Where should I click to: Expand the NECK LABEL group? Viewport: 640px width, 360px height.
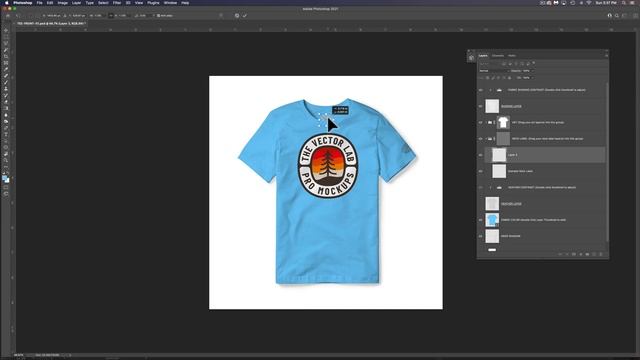[486, 139]
